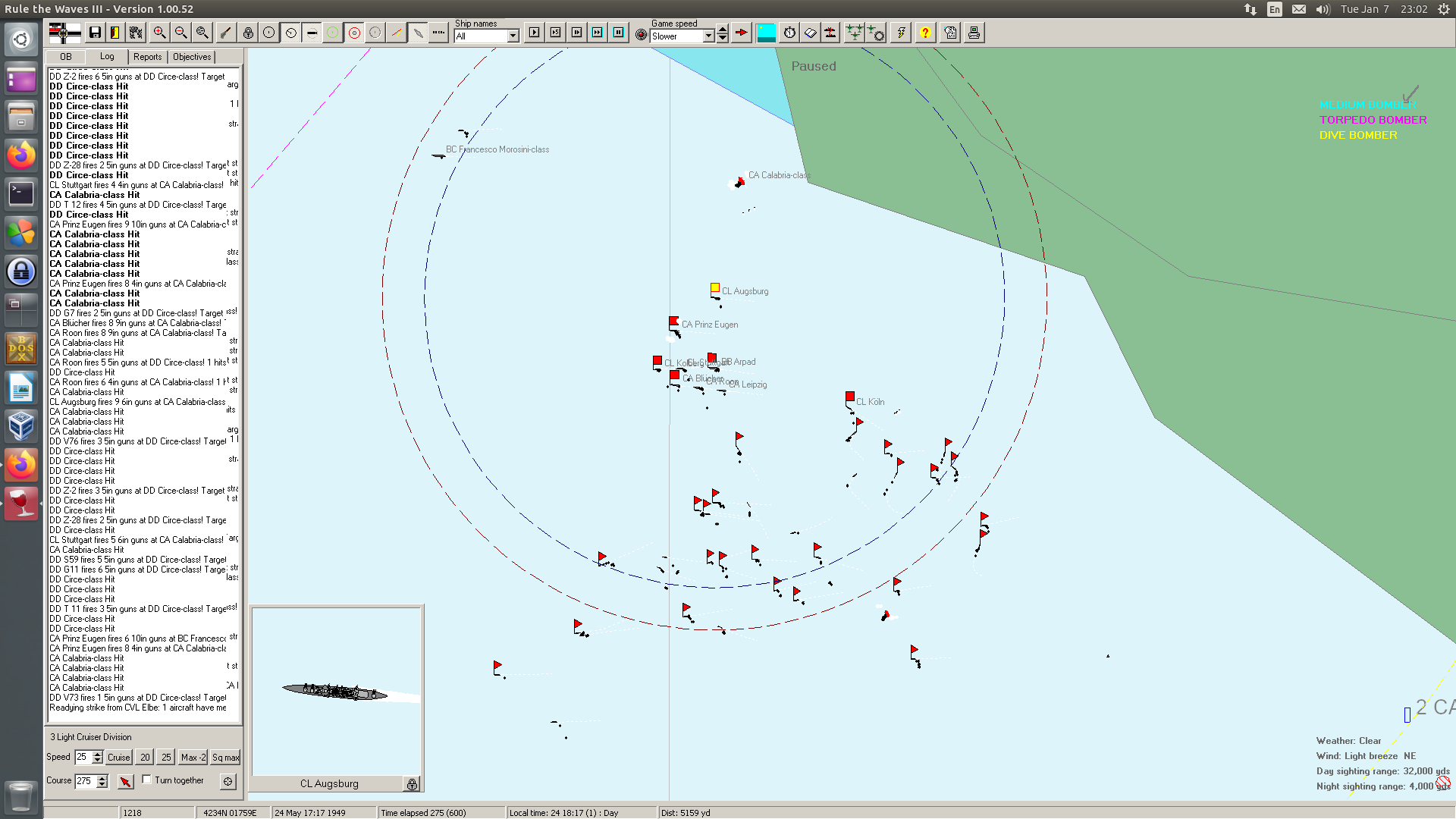Open the Terminal from the dock
This screenshot has width=1456, height=819.
coord(21,193)
